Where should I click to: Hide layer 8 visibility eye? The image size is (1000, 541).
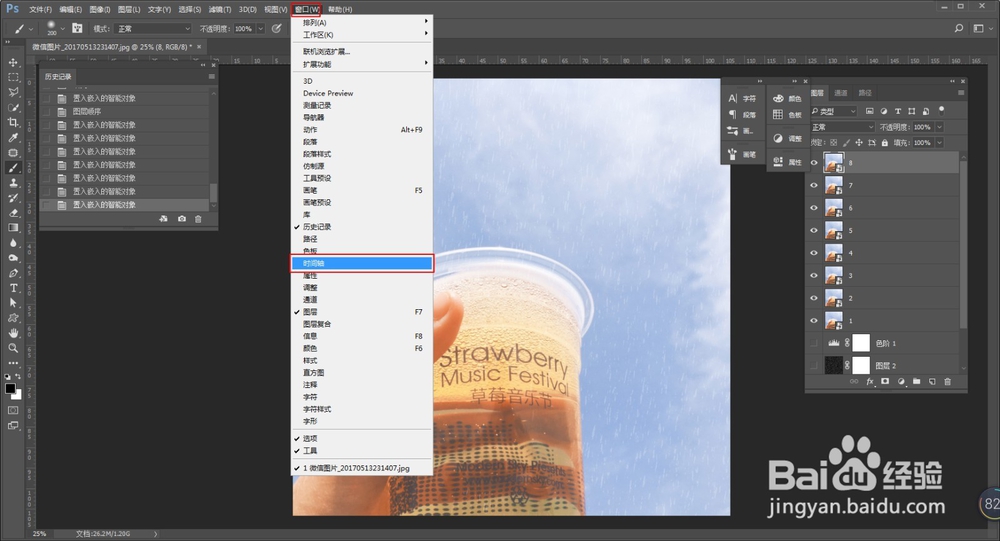(x=814, y=163)
